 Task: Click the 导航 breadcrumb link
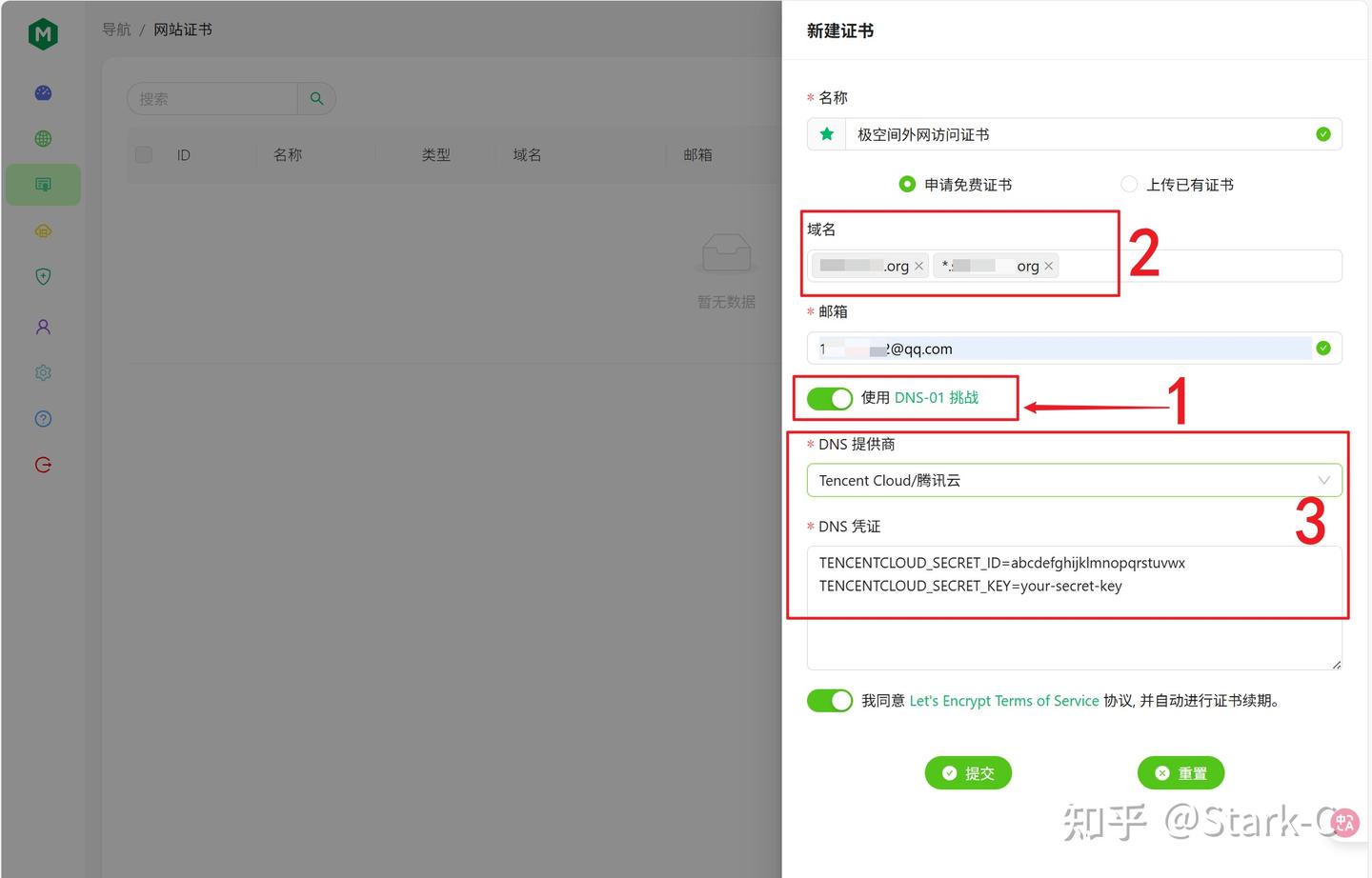(115, 30)
